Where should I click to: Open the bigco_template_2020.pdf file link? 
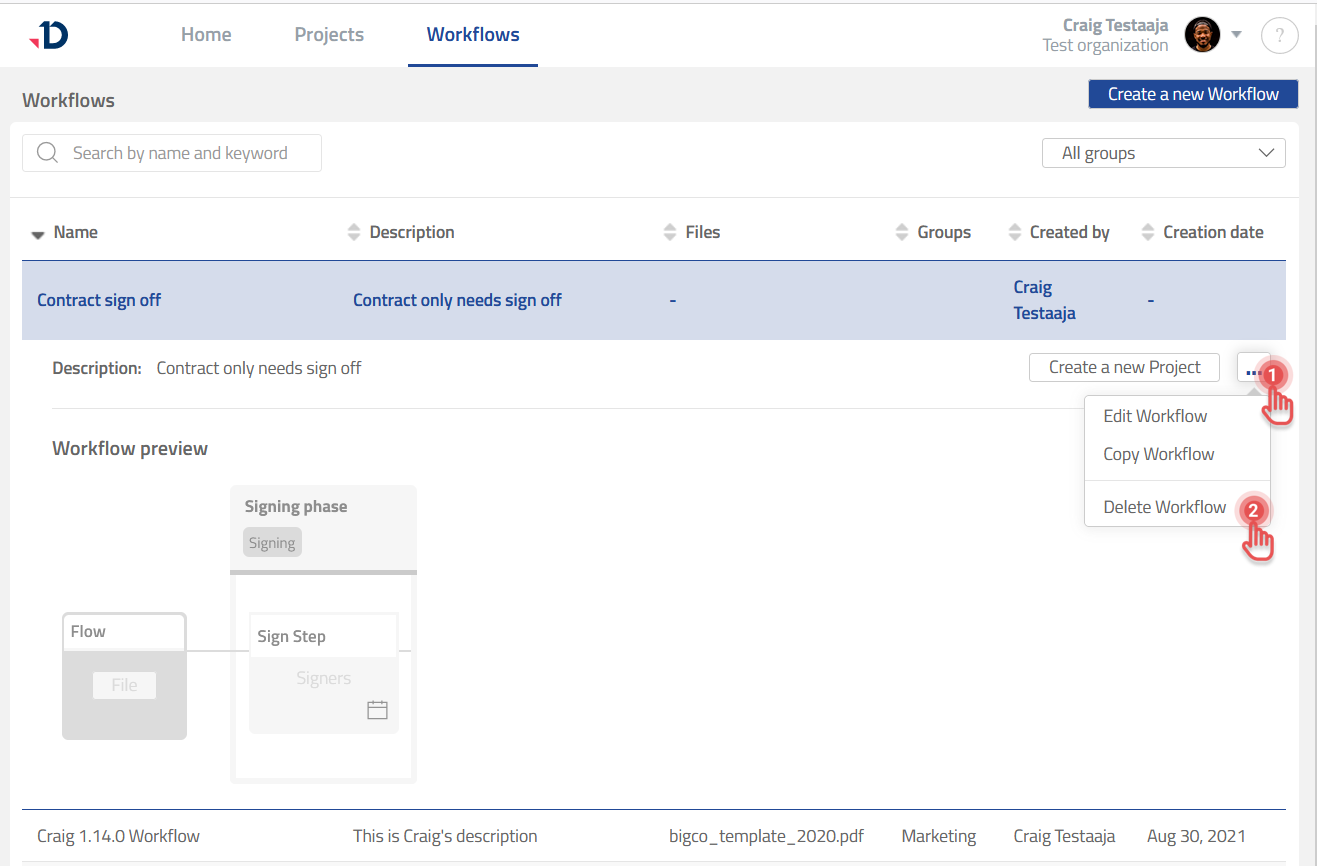(x=766, y=835)
